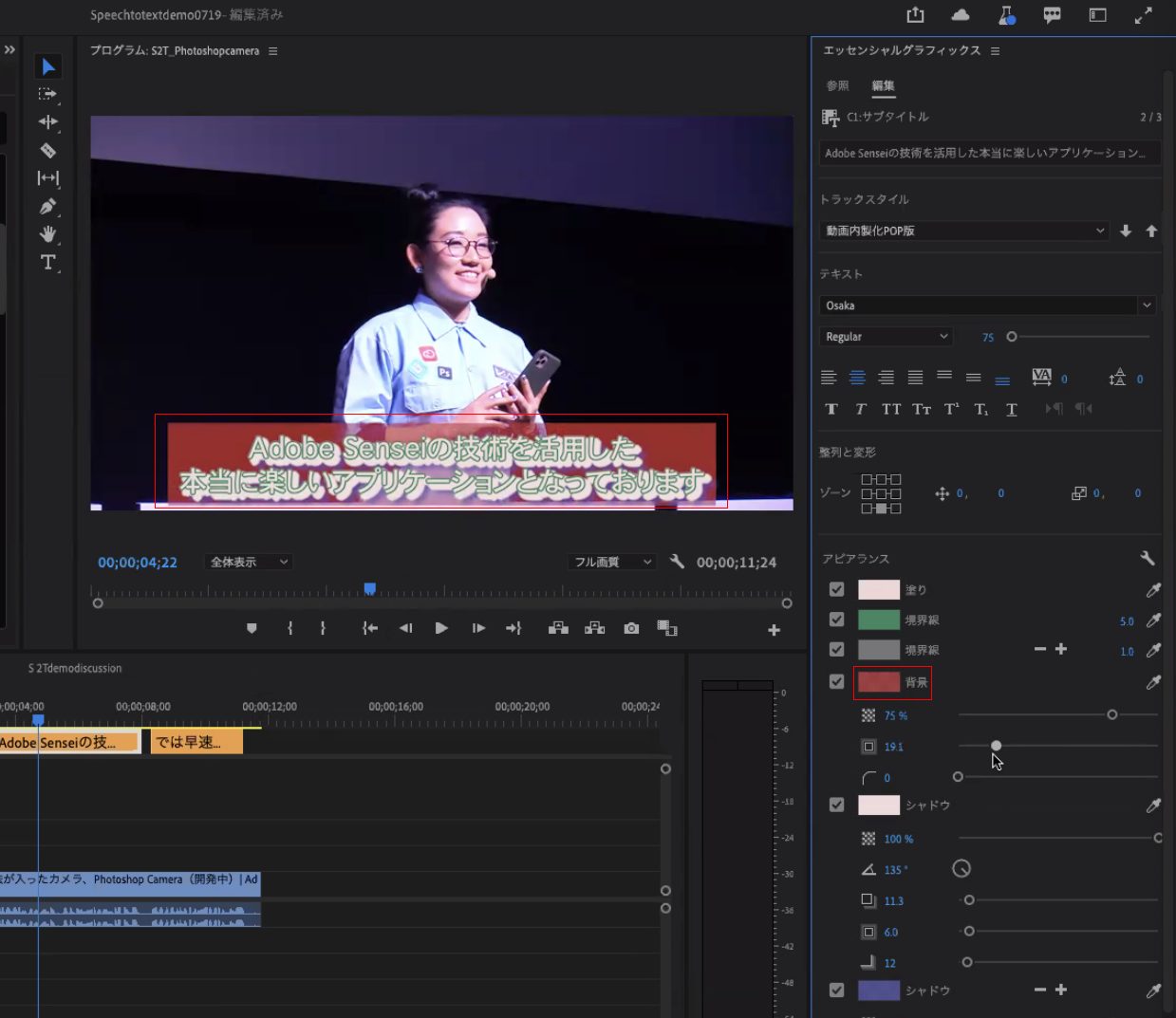Choose the Hand tool
Screen dimensions: 1176x1018
[x=47, y=234]
